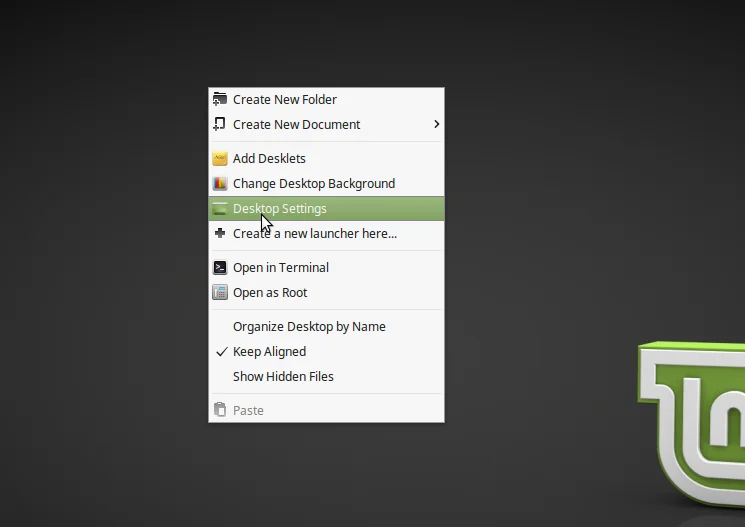Viewport: 745px width, 527px height.
Task: Click the Open as Root icon
Action: tap(220, 292)
